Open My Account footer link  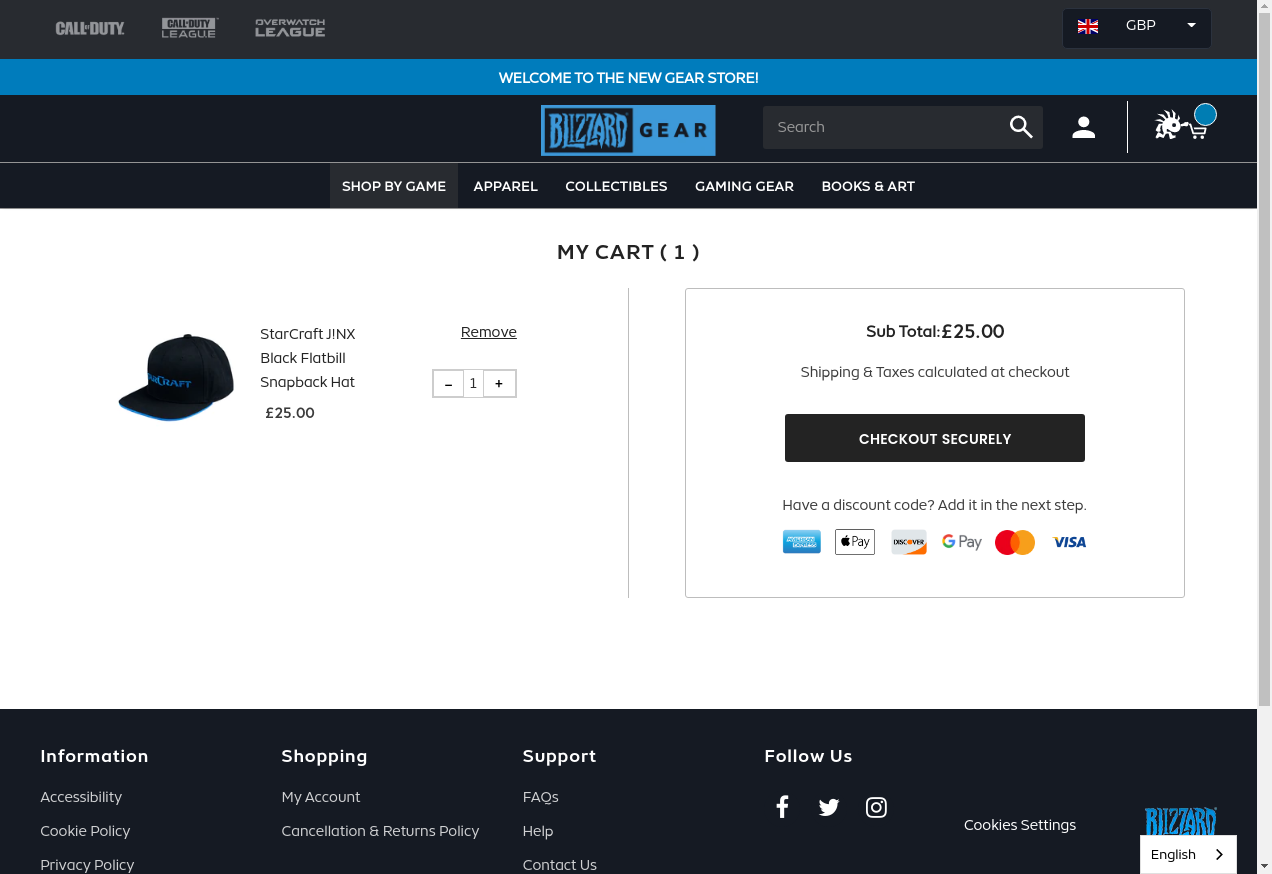321,797
